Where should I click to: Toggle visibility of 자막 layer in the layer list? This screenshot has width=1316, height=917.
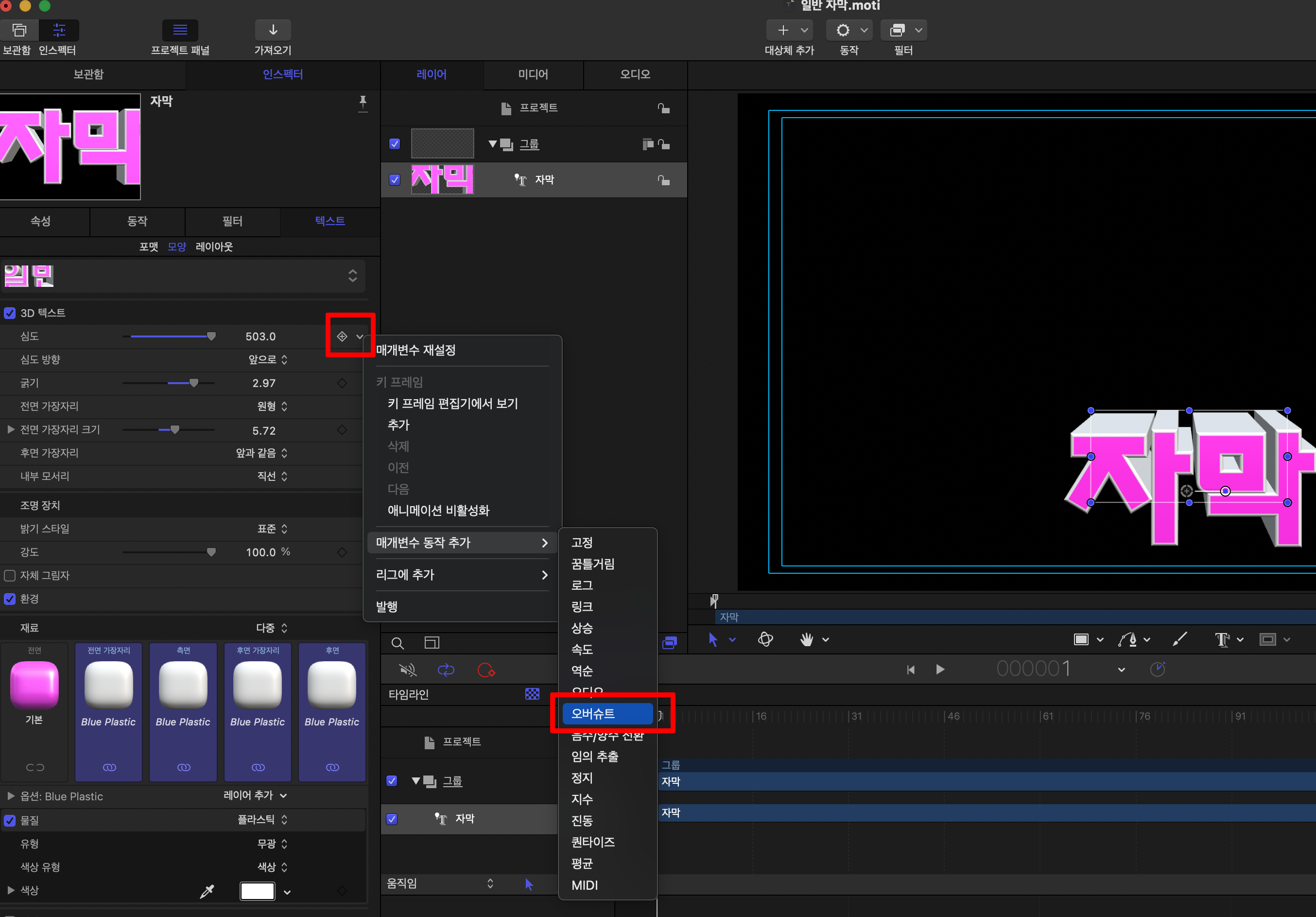tap(394, 179)
